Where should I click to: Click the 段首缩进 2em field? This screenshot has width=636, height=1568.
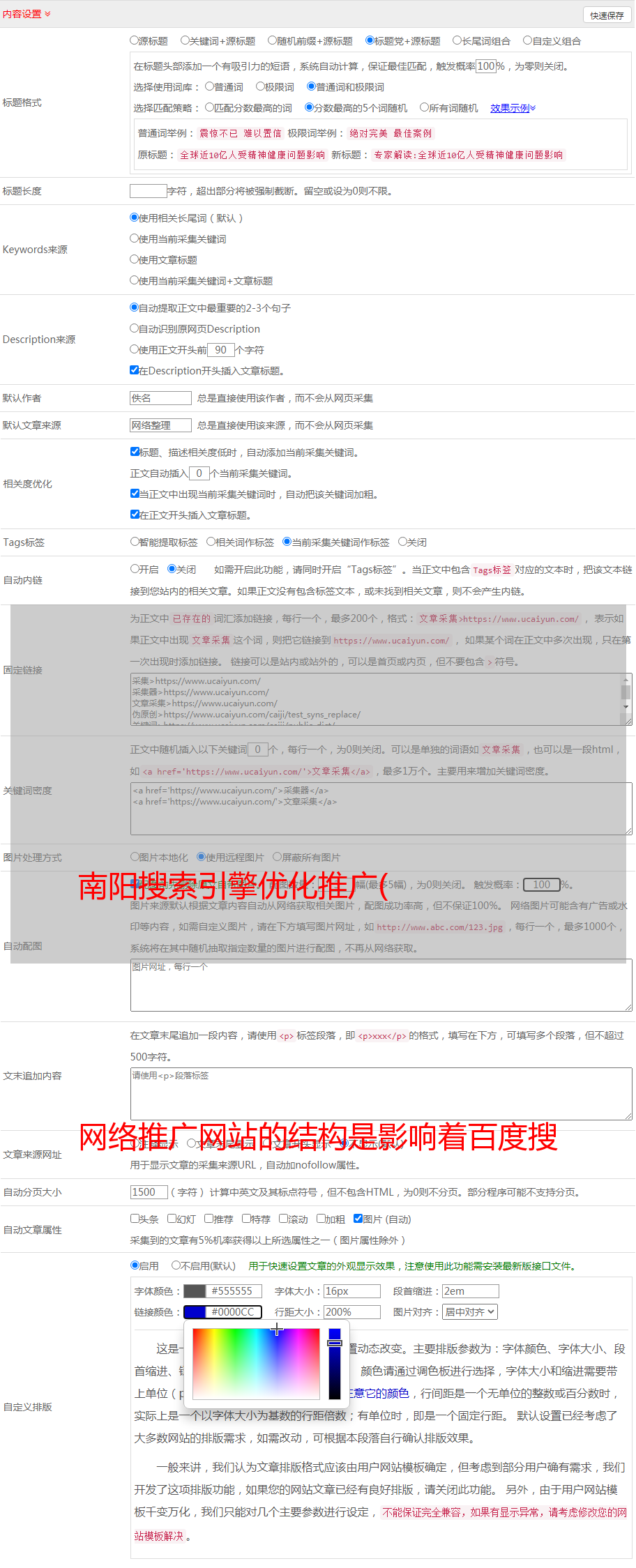471,1291
